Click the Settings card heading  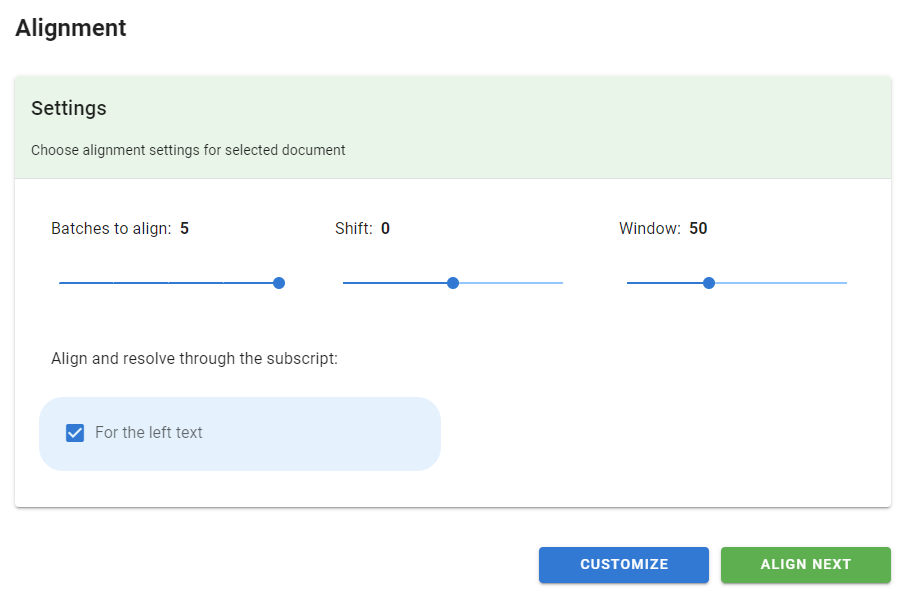click(69, 108)
